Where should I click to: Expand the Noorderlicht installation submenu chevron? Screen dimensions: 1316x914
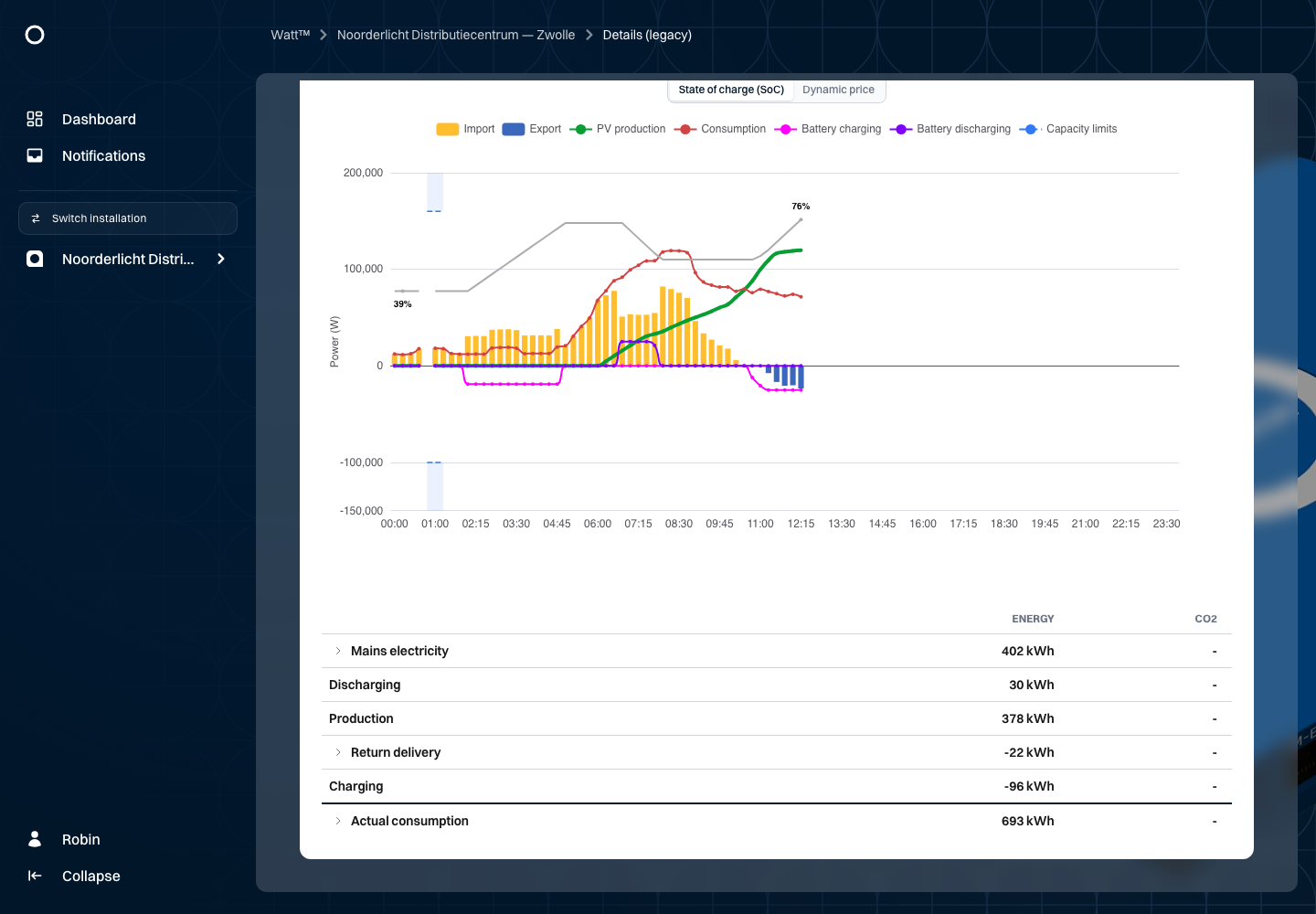(x=221, y=259)
